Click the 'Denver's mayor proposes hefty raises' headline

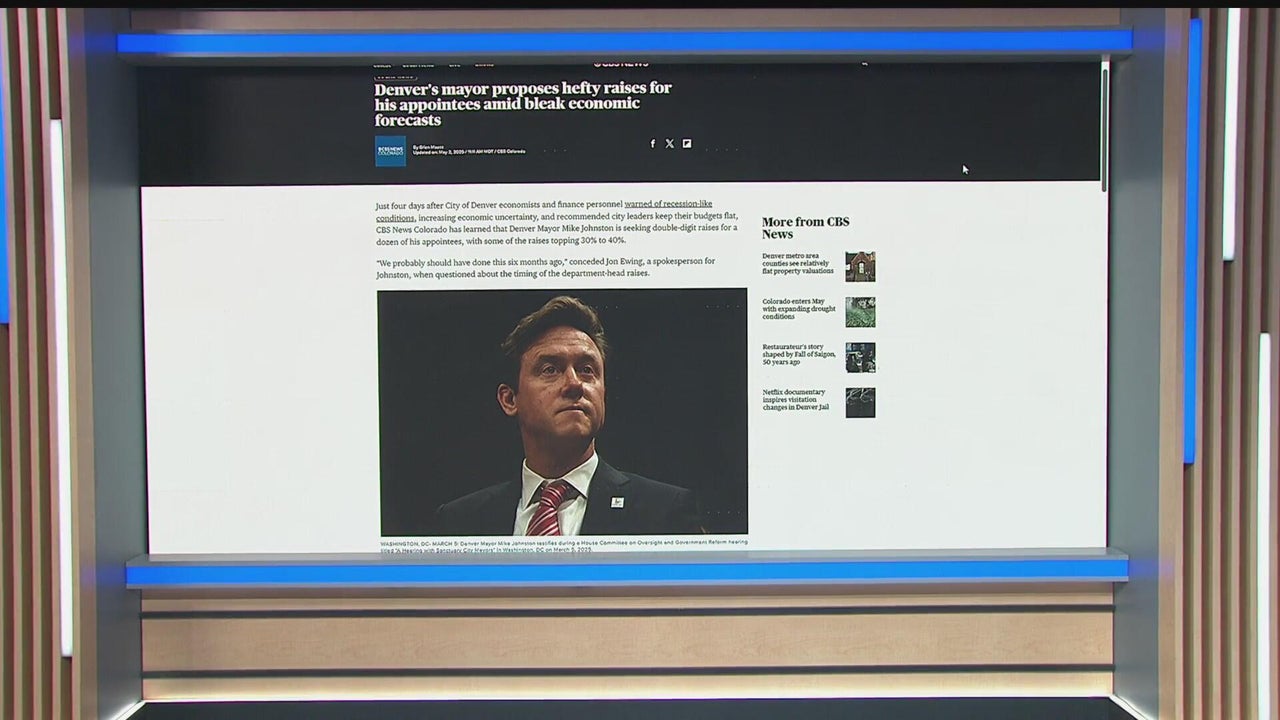tap(523, 104)
